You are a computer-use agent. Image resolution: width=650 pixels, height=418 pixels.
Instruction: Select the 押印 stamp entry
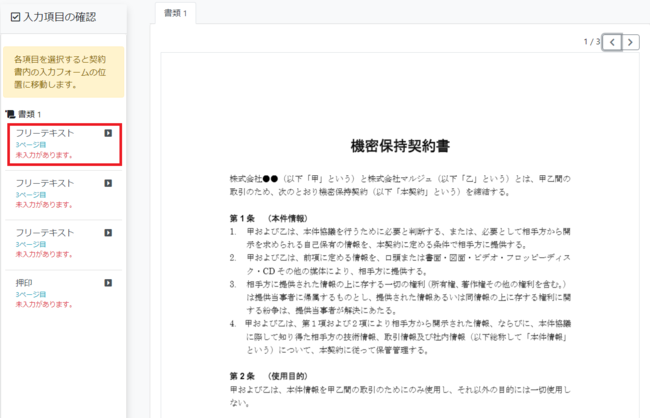(x=25, y=282)
